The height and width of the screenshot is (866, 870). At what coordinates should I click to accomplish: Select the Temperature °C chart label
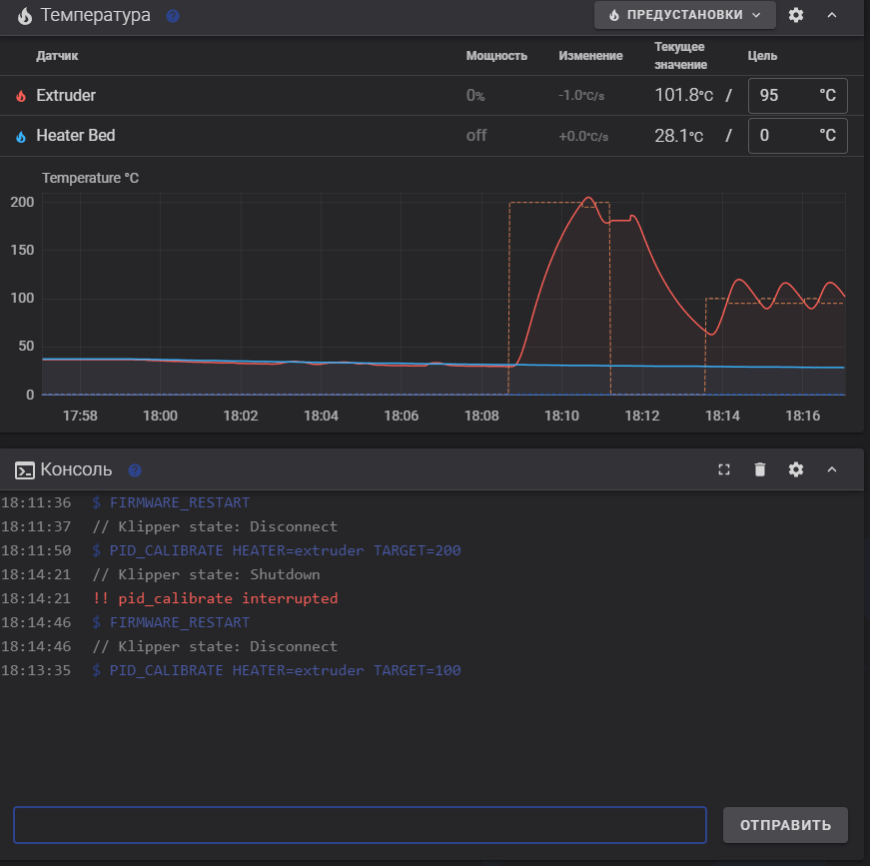tap(90, 178)
